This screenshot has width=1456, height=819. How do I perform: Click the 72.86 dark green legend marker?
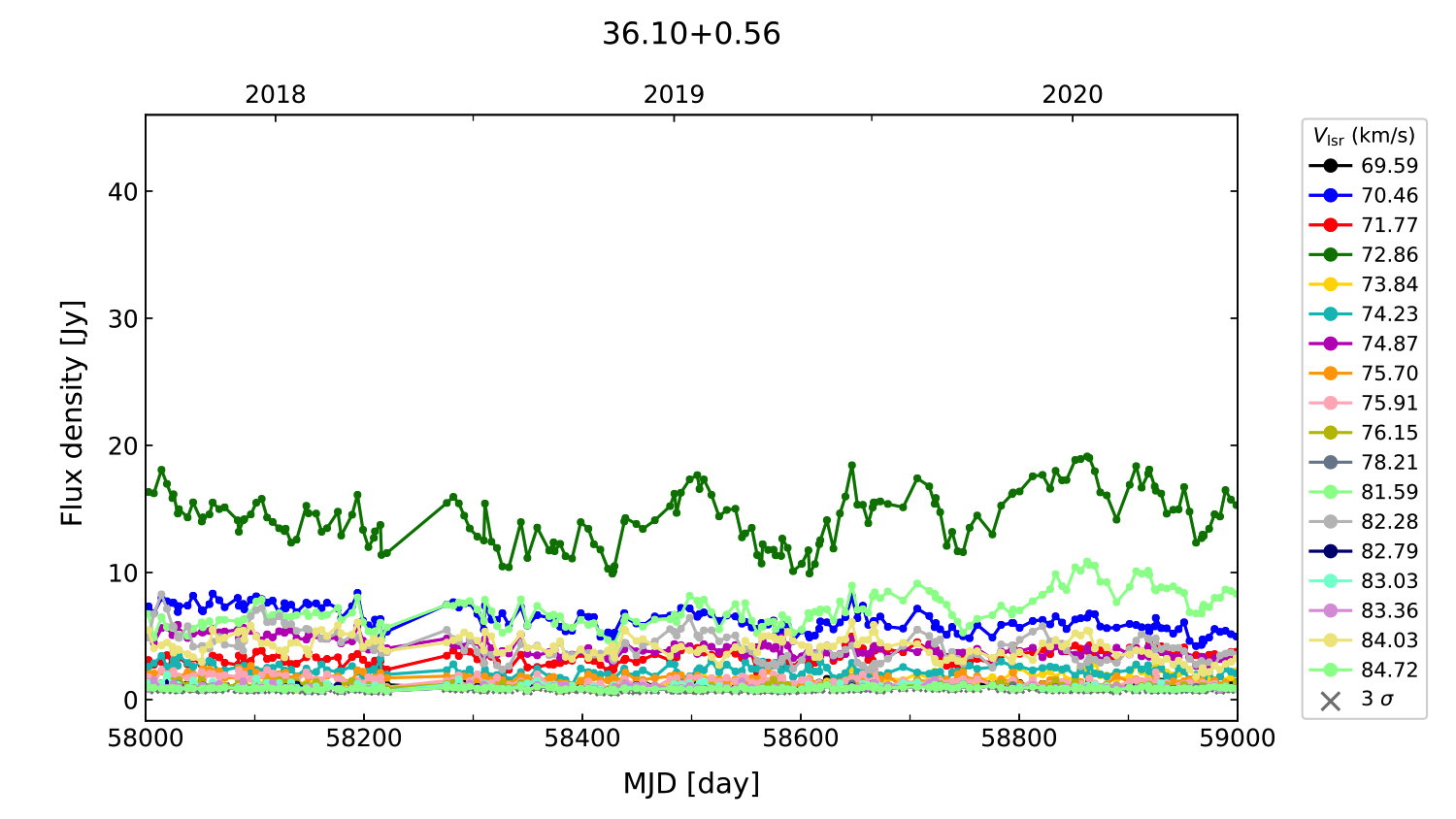click(x=1330, y=254)
